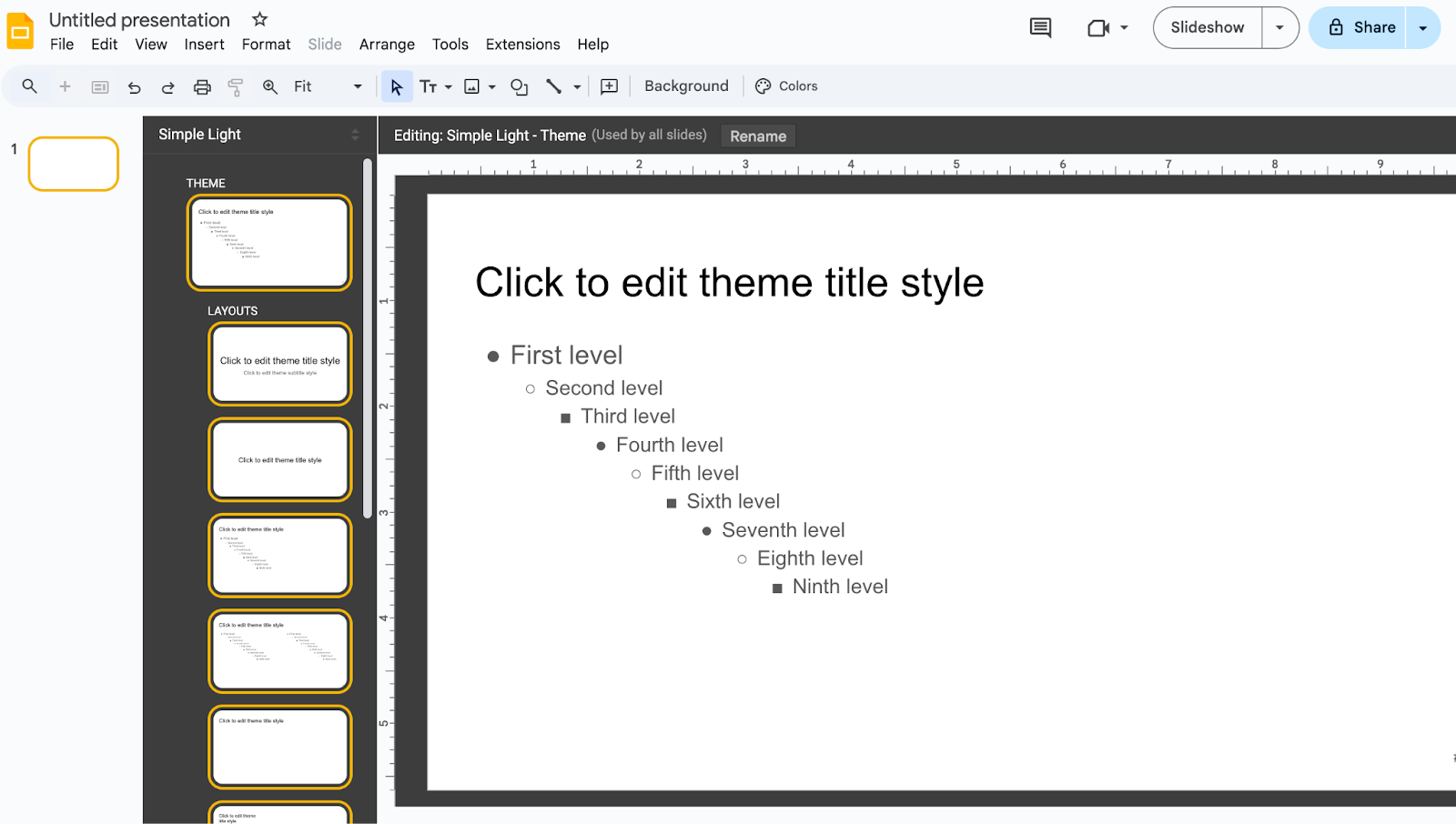Click the Undo icon
The image size is (1456, 824).
pos(134,85)
